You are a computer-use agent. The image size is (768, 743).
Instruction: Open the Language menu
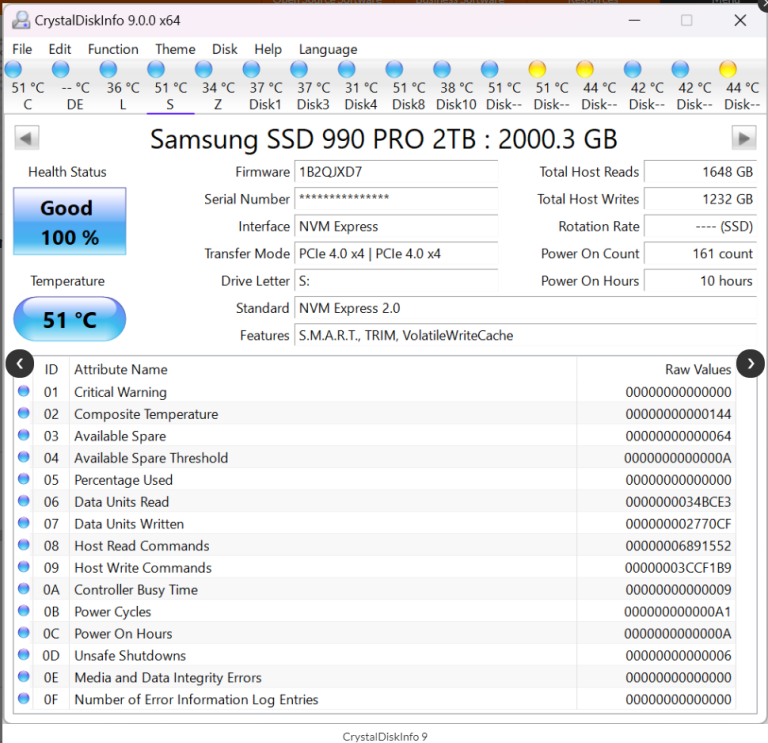tap(328, 49)
